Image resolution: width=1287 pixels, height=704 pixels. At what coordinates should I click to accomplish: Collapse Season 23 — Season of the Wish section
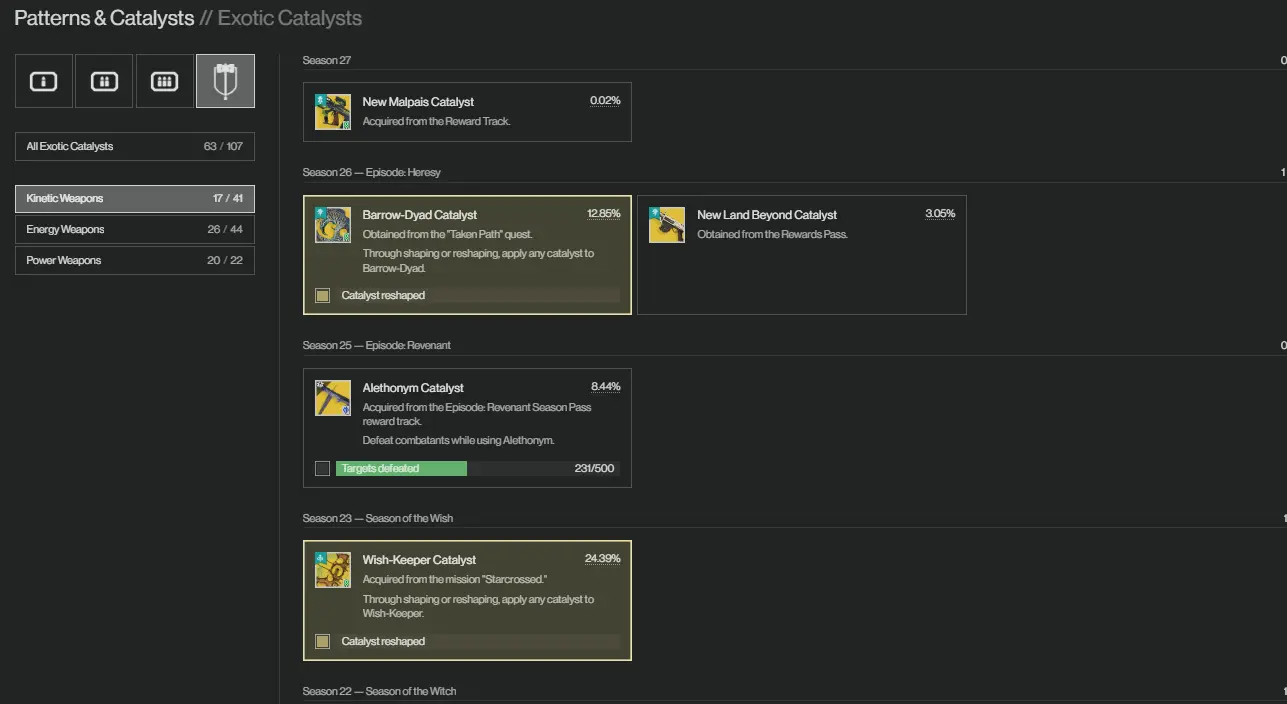(377, 518)
